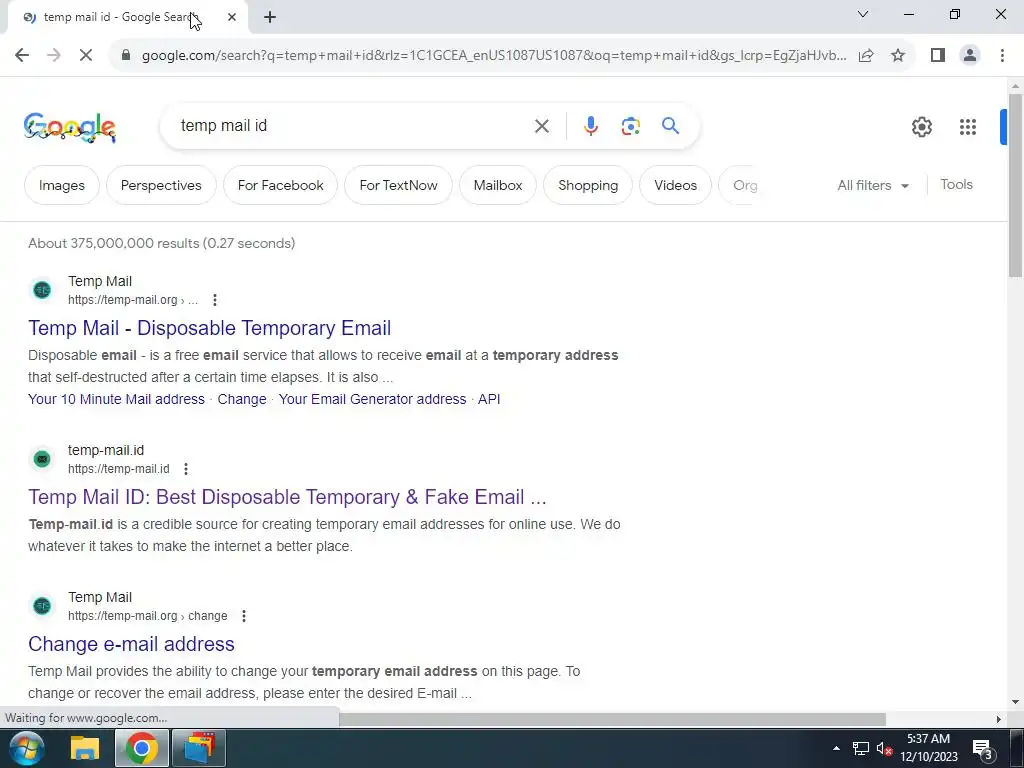Bookmark this tab with star
The height and width of the screenshot is (768, 1024).
[x=898, y=56]
